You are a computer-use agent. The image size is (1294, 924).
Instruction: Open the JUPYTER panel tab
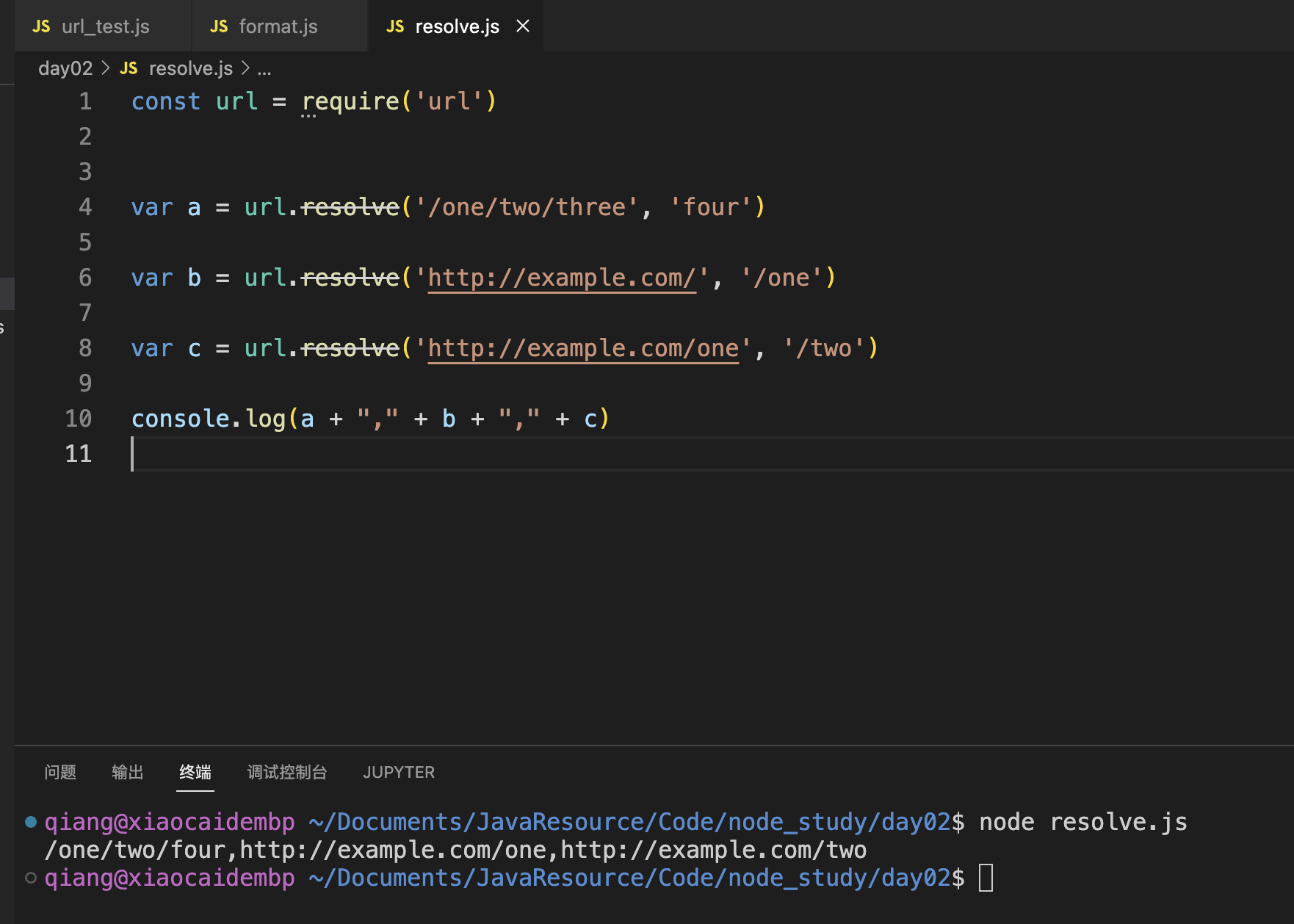(x=399, y=772)
